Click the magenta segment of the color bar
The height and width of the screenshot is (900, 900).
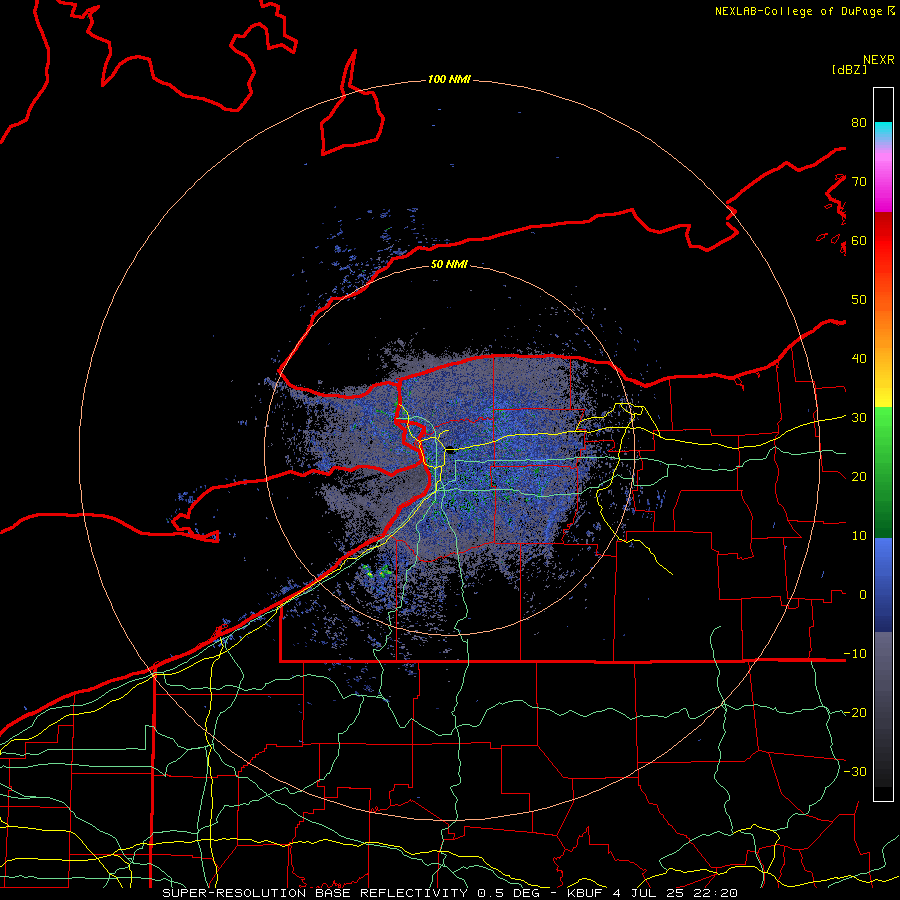883,184
